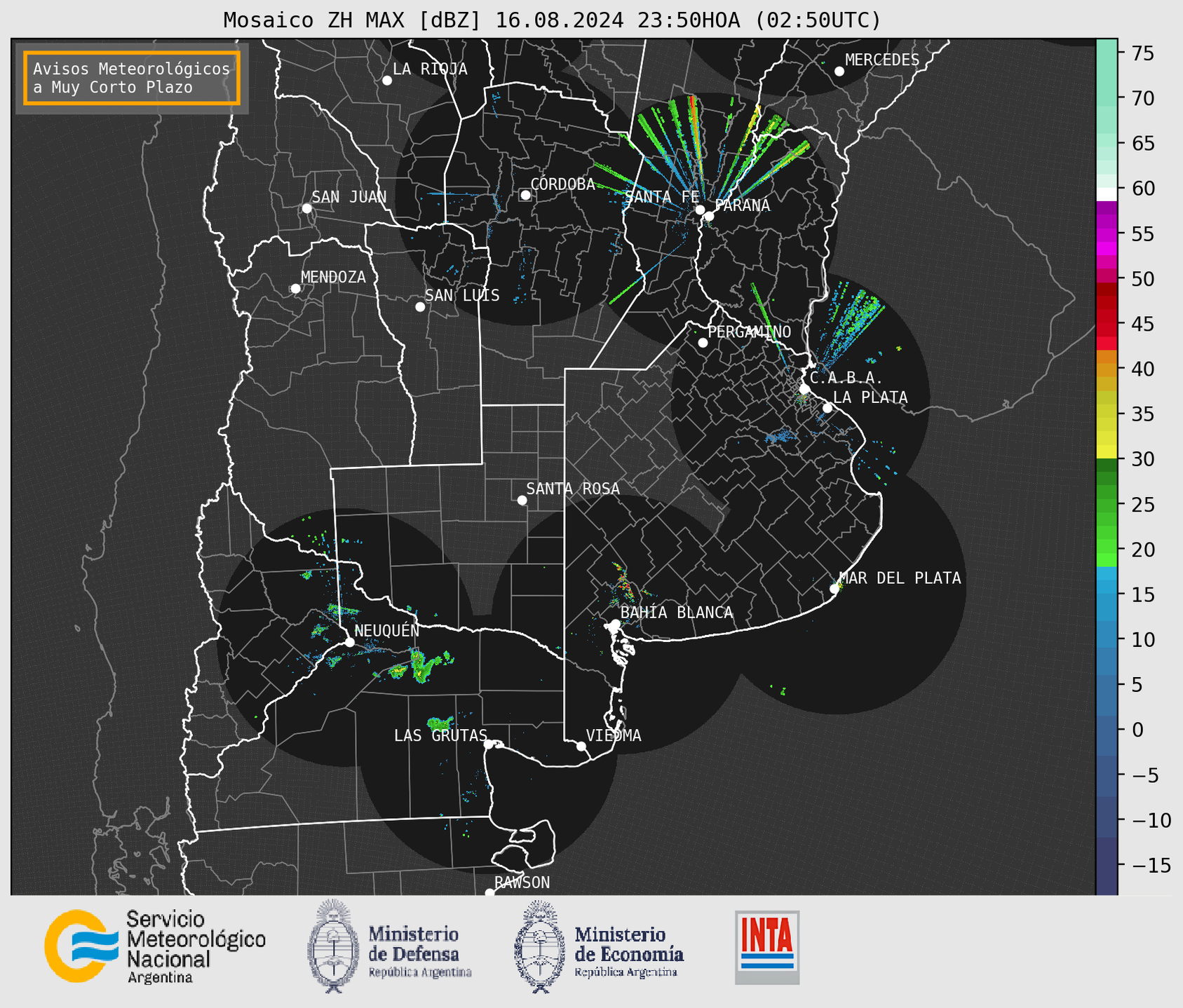Click the CÓRDOBA city marker dot

tap(525, 195)
